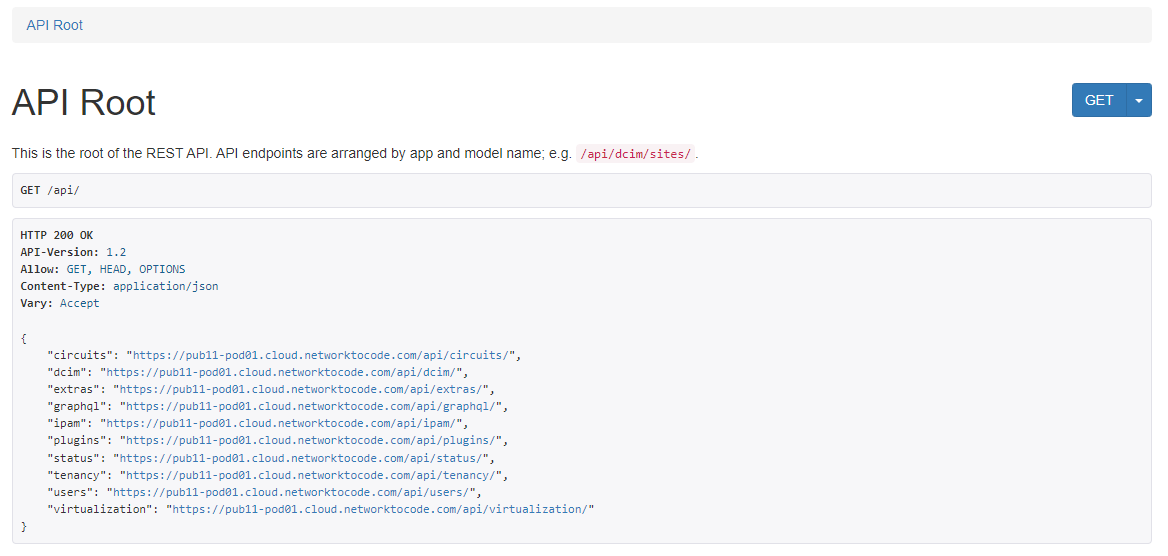
Task: Open the circuits API endpoint link
Action: tap(324, 355)
